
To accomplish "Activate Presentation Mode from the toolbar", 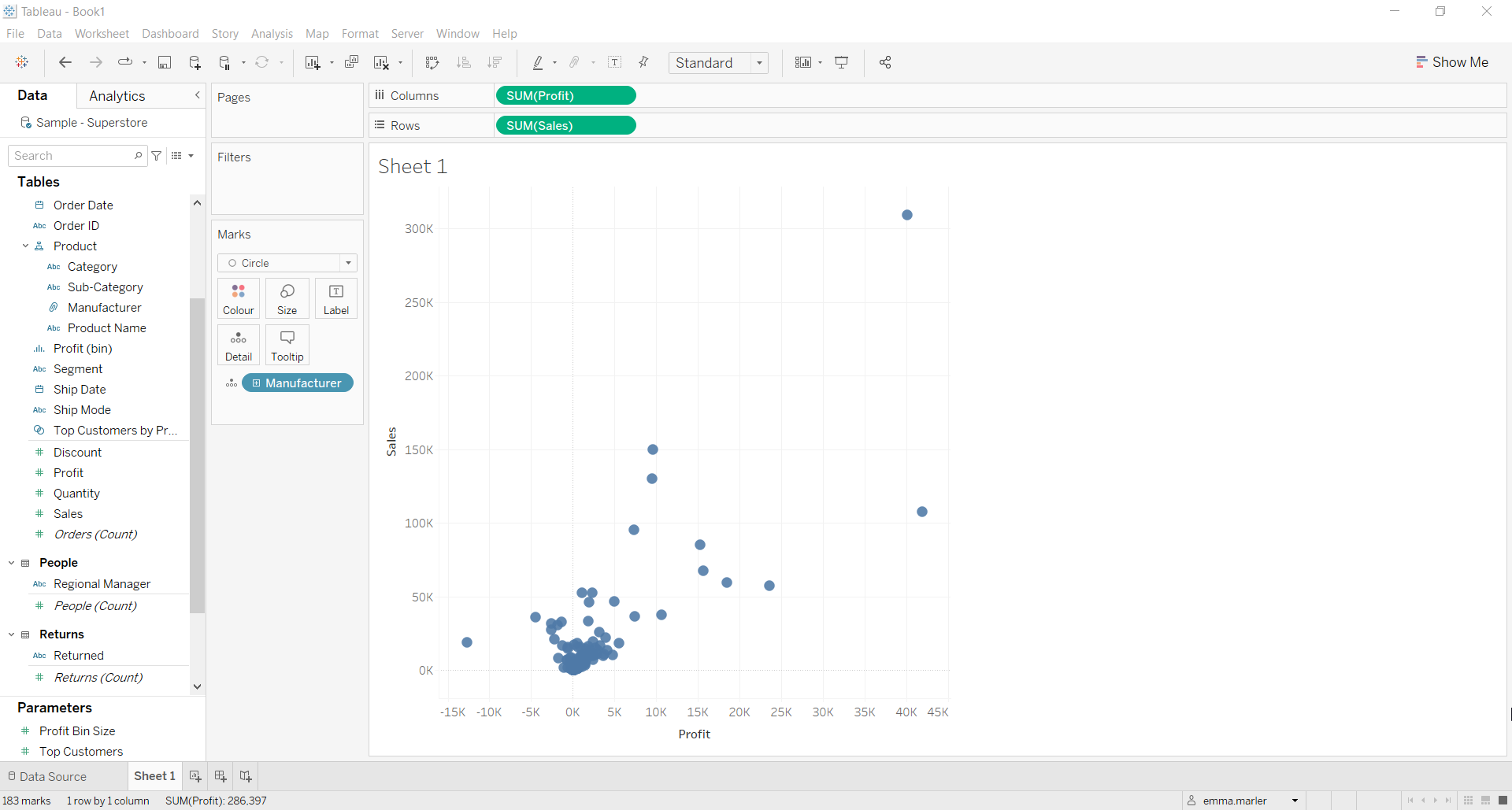I will (x=842, y=63).
